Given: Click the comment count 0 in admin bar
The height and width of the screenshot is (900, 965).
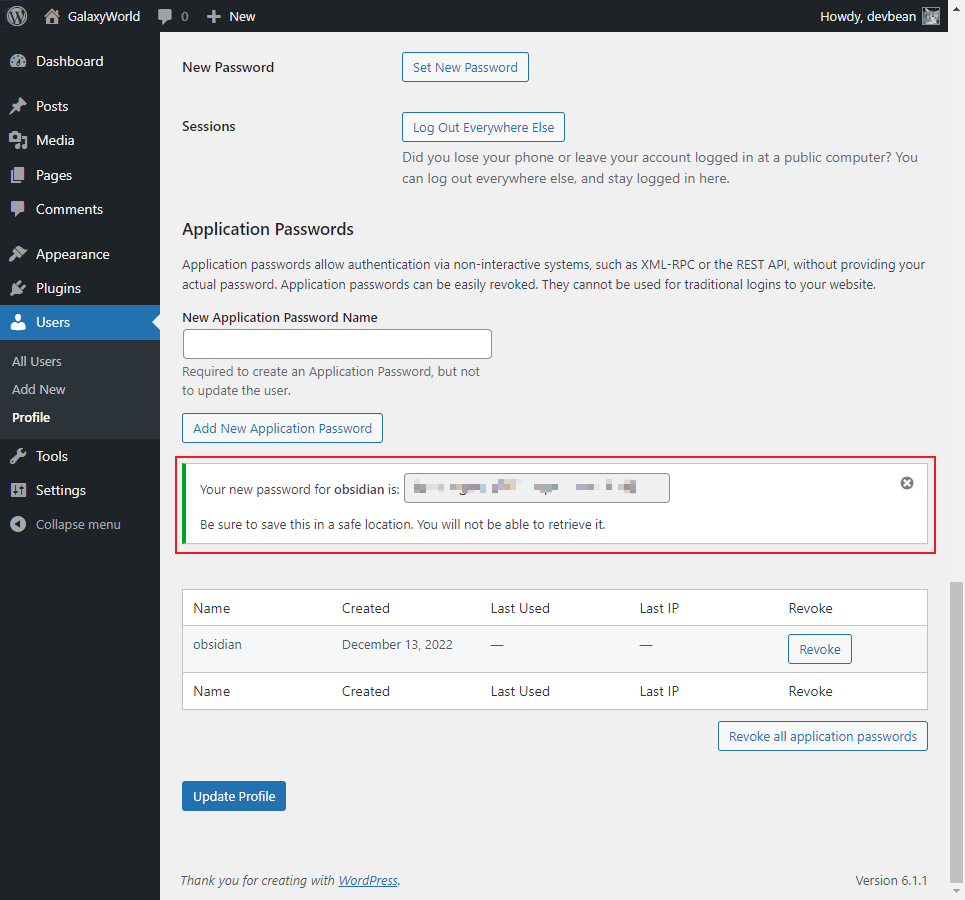Looking at the screenshot, I should tap(185, 17).
